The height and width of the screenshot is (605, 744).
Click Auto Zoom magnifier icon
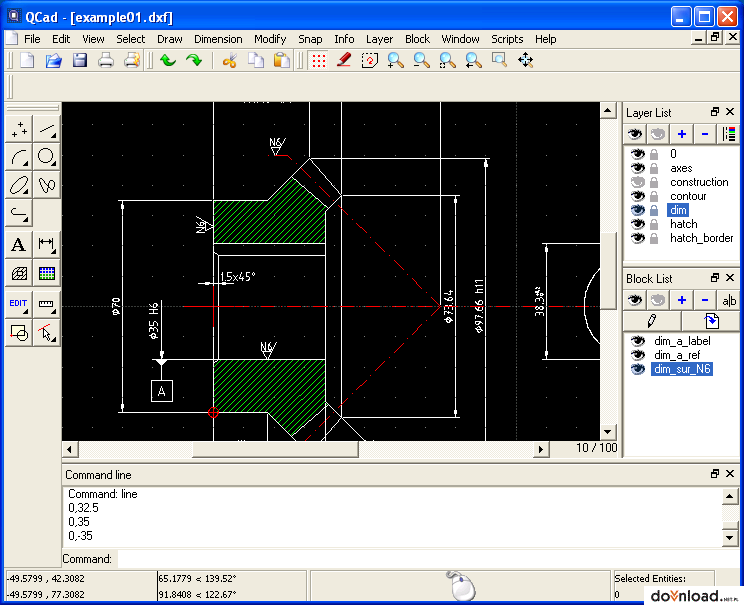[x=447, y=60]
